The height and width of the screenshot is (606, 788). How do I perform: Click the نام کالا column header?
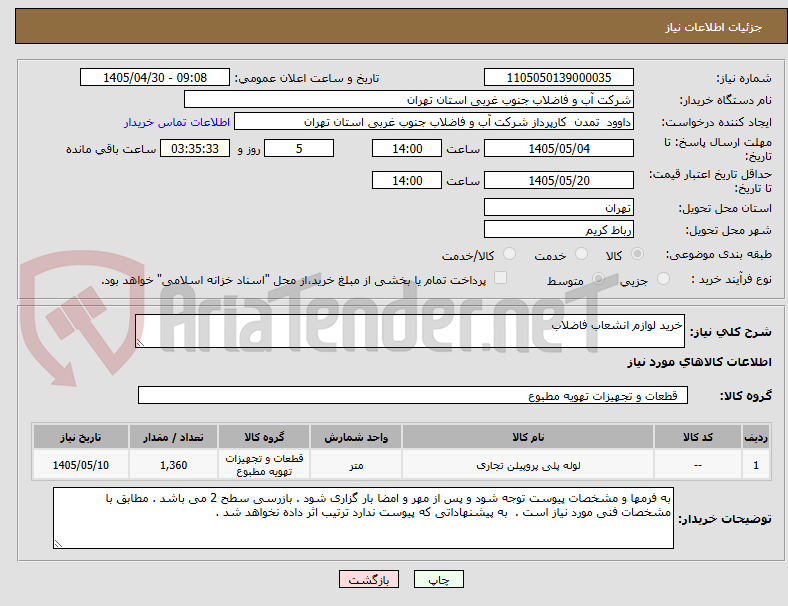tap(528, 437)
